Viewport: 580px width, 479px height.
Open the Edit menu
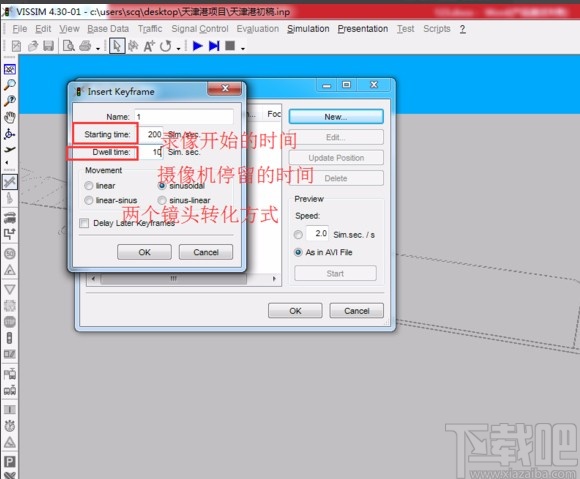point(43,29)
